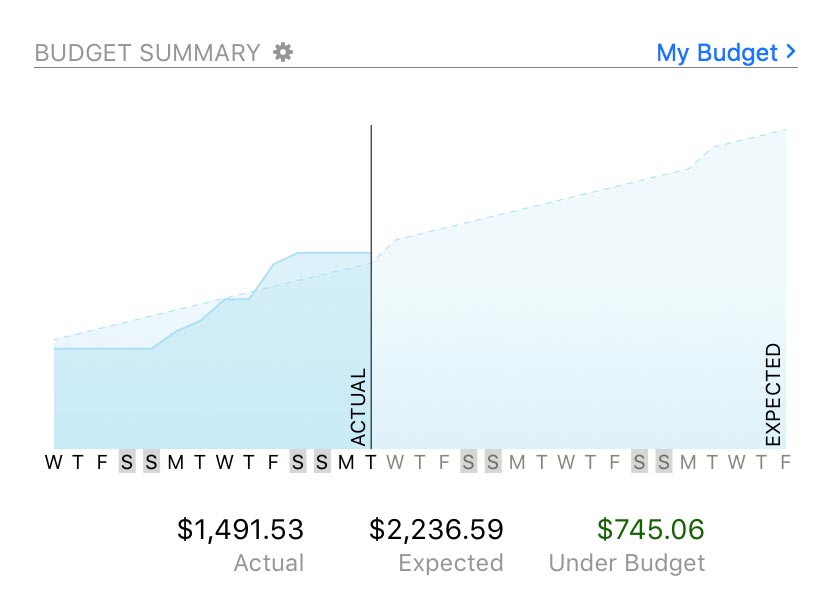Open the My Budget link
Image resolution: width=820 pixels, height=596 pixels.
point(716,53)
